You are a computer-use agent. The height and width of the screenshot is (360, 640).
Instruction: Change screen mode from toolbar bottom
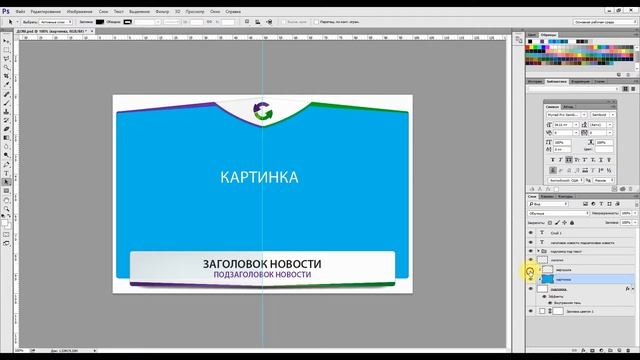[7, 243]
